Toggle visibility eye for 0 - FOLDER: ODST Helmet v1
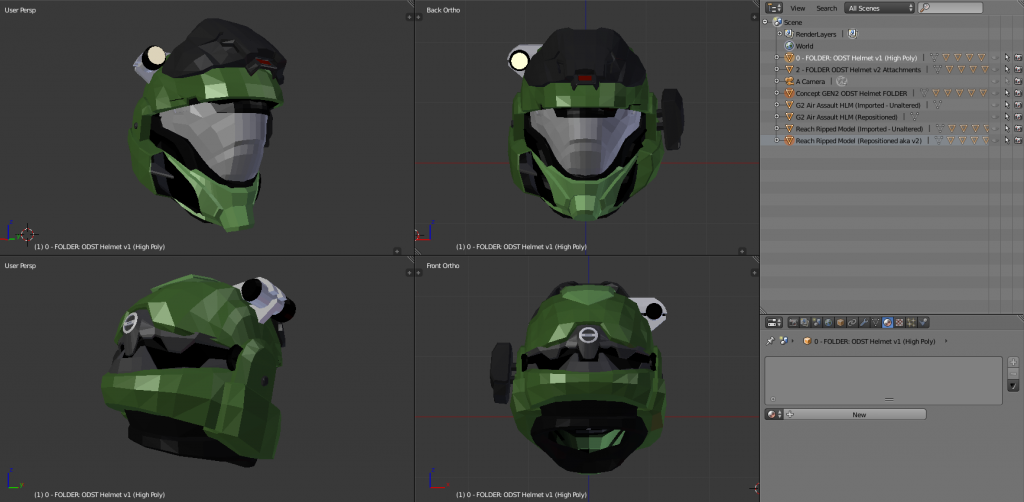Screen dimensions: 1024x502 coord(995,58)
